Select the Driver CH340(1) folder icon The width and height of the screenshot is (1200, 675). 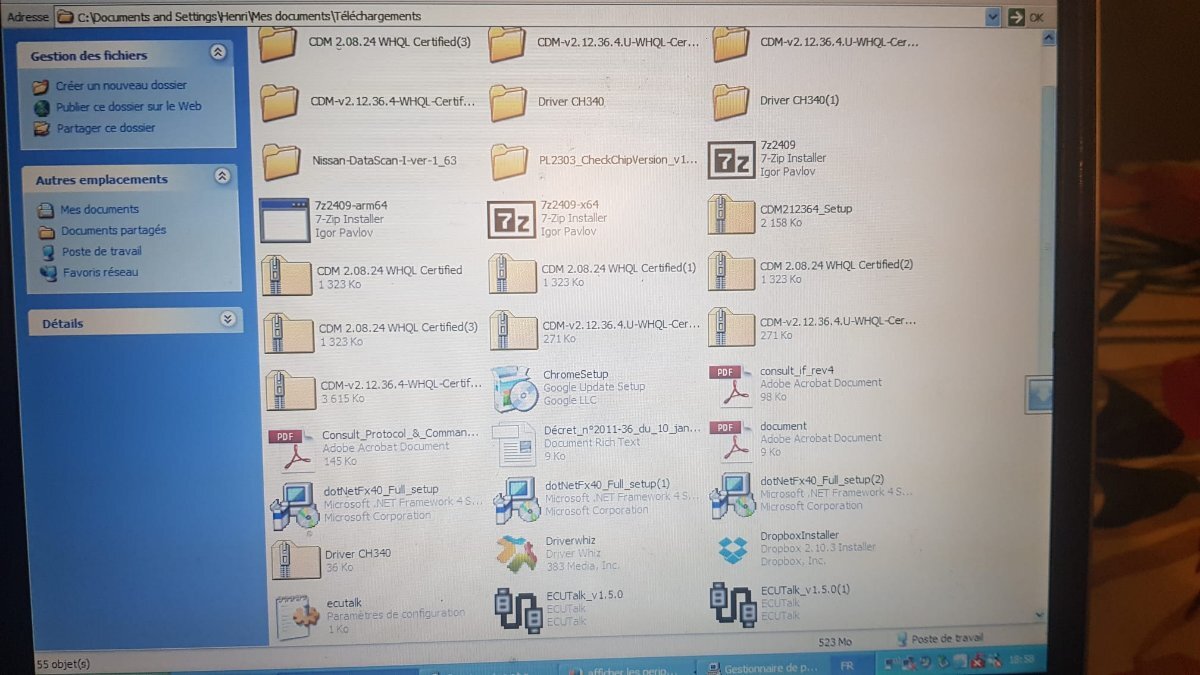click(x=731, y=102)
